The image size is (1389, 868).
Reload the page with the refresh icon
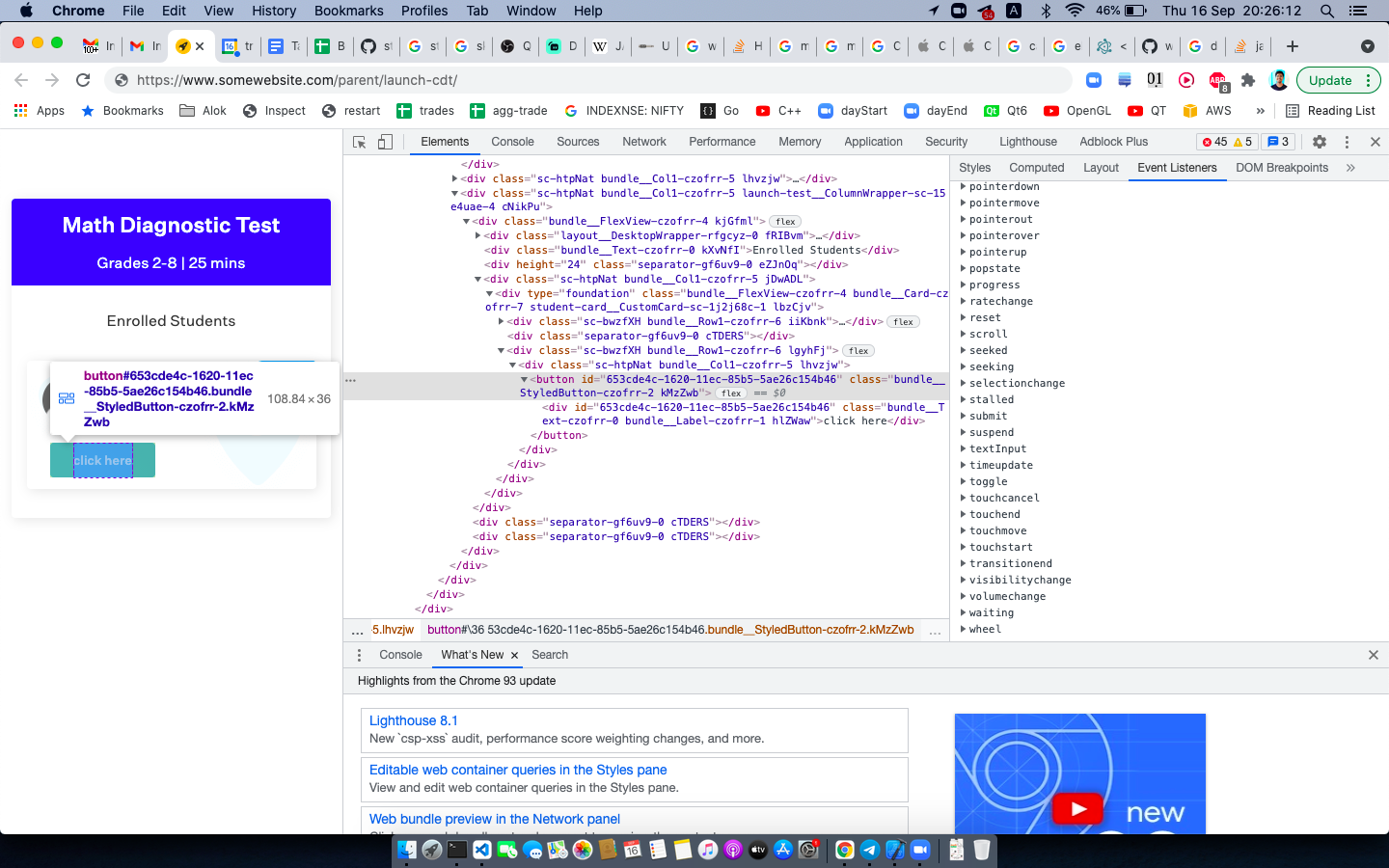coord(83,80)
